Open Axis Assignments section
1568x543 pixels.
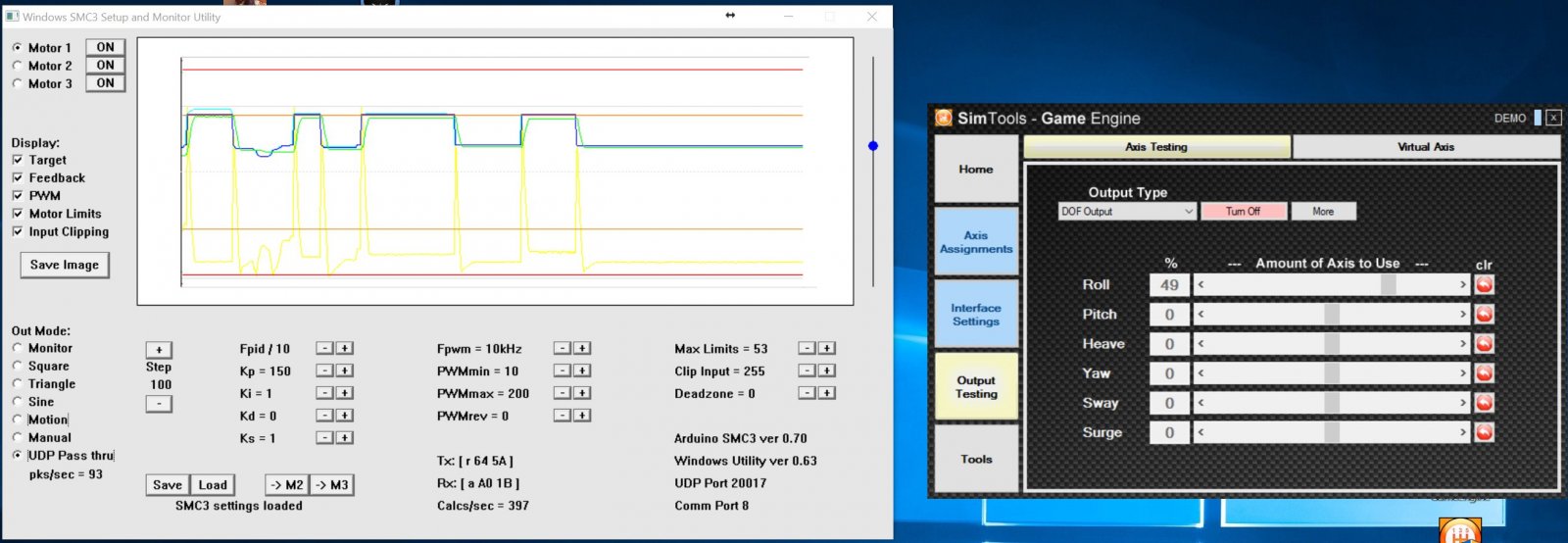pyautogui.click(x=976, y=241)
